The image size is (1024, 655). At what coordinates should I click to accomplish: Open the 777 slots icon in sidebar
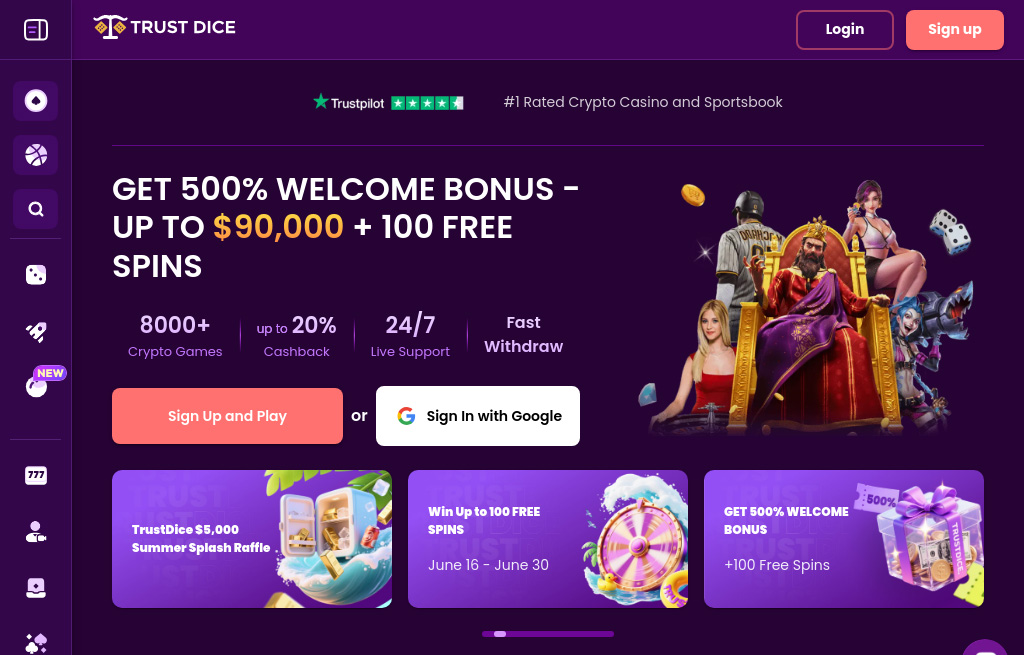click(36, 475)
